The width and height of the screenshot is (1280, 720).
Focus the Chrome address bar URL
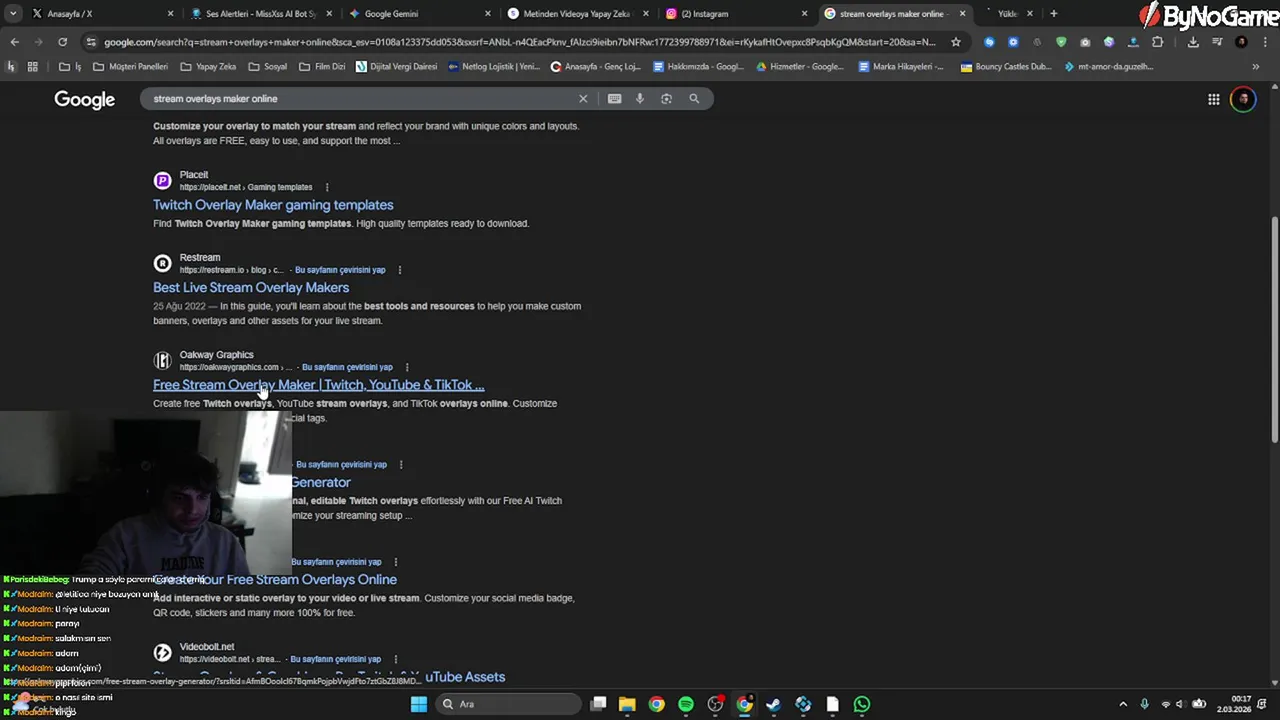520,42
